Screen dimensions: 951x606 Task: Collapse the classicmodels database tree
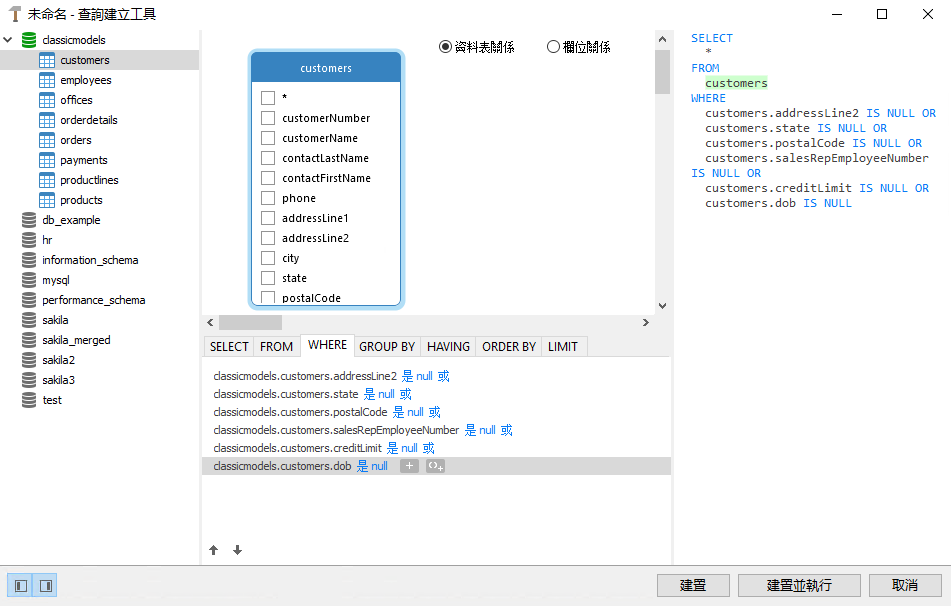pyautogui.click(x=7, y=40)
